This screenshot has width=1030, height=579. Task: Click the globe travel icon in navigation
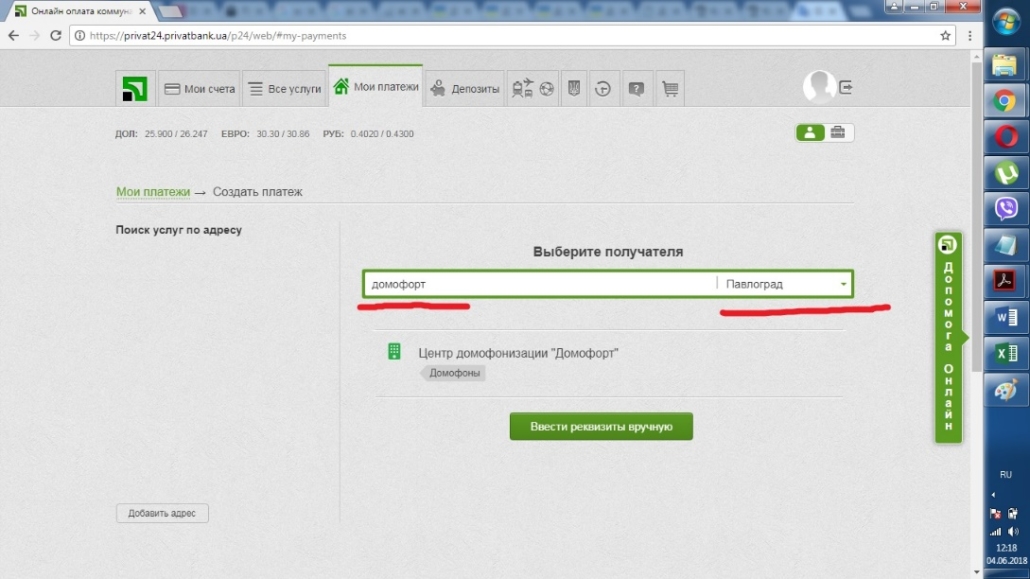(547, 89)
